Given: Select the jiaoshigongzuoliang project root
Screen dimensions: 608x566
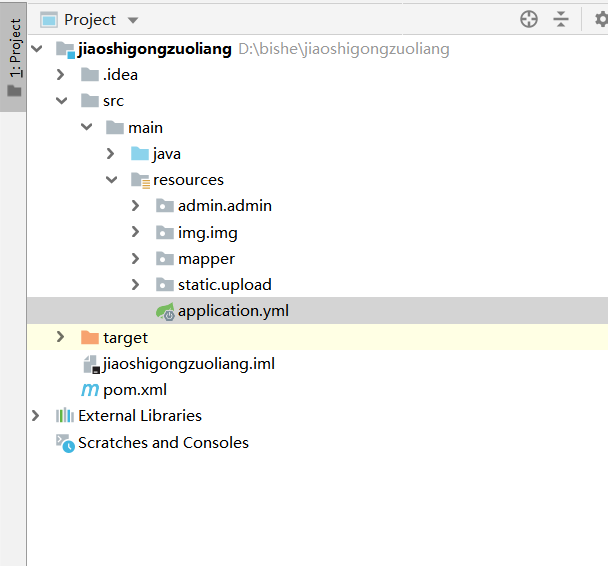Looking at the screenshot, I should click(x=154, y=49).
